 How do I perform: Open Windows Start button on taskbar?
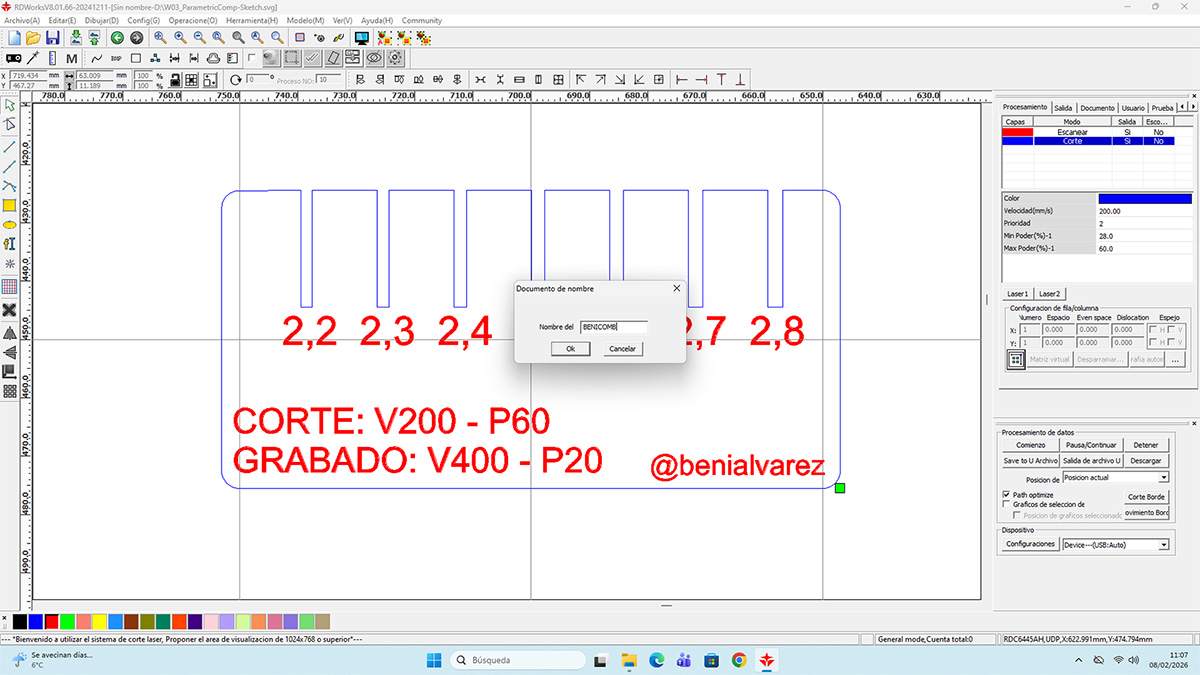(x=433, y=660)
